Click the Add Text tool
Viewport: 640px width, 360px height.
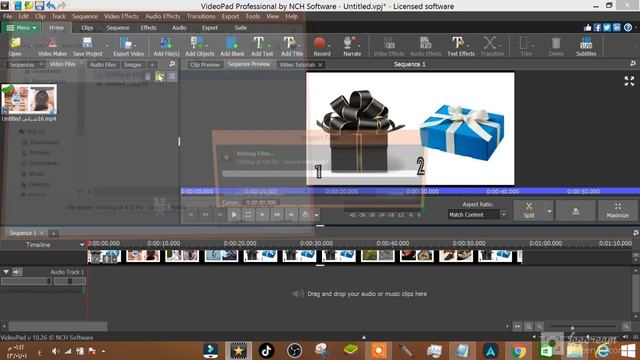[262, 46]
